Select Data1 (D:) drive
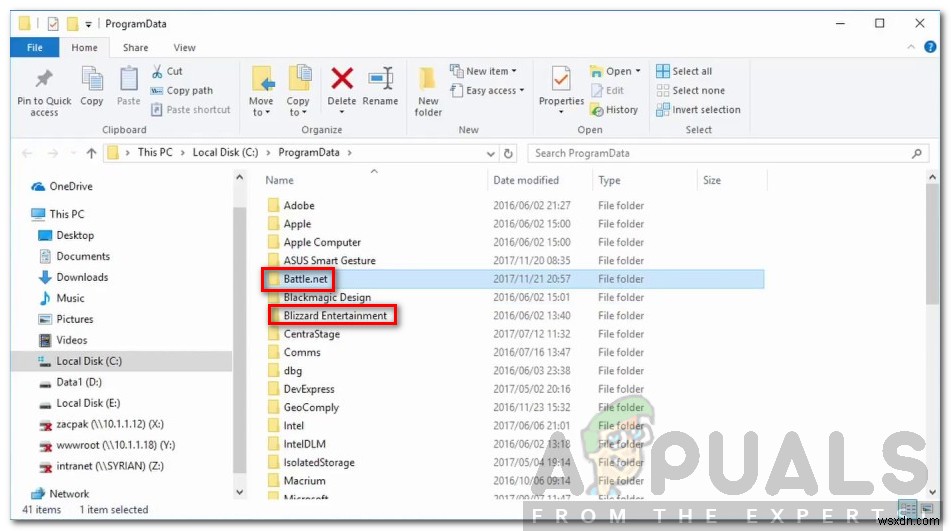The width and height of the screenshot is (951, 531). pyautogui.click(x=70, y=382)
